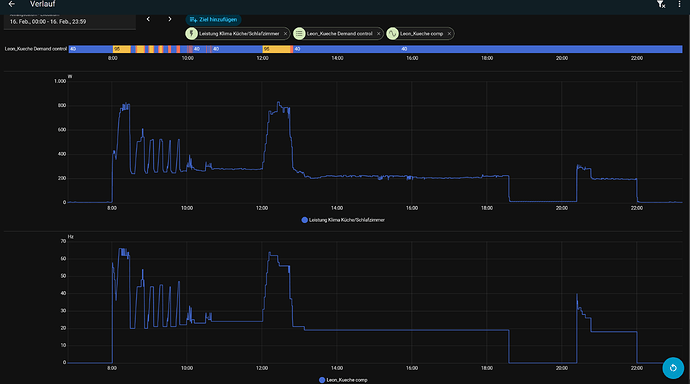Go to the previous date range
Screen dimensions: 690x384
pos(148,19)
